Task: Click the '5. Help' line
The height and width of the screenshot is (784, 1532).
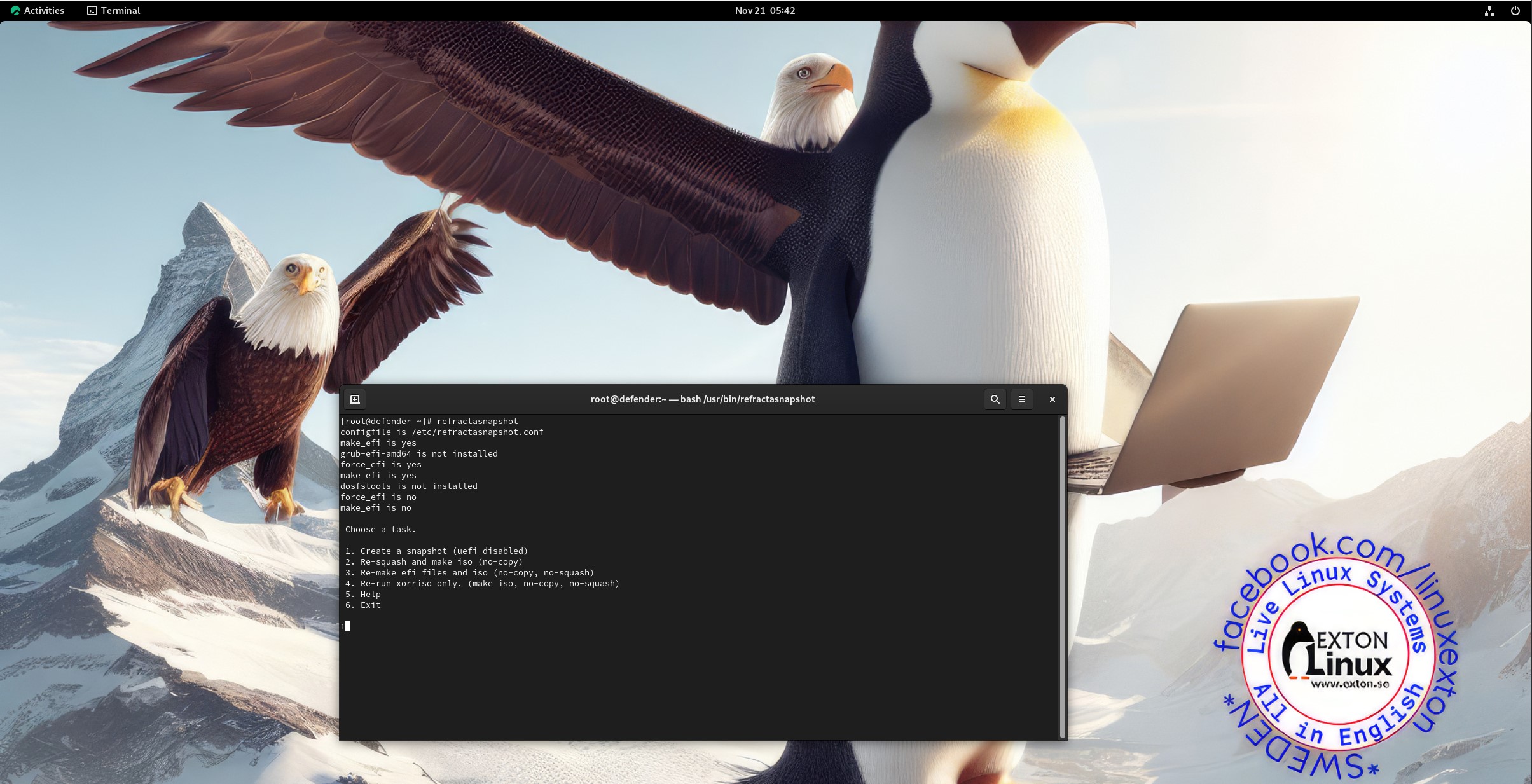Action: coord(363,594)
